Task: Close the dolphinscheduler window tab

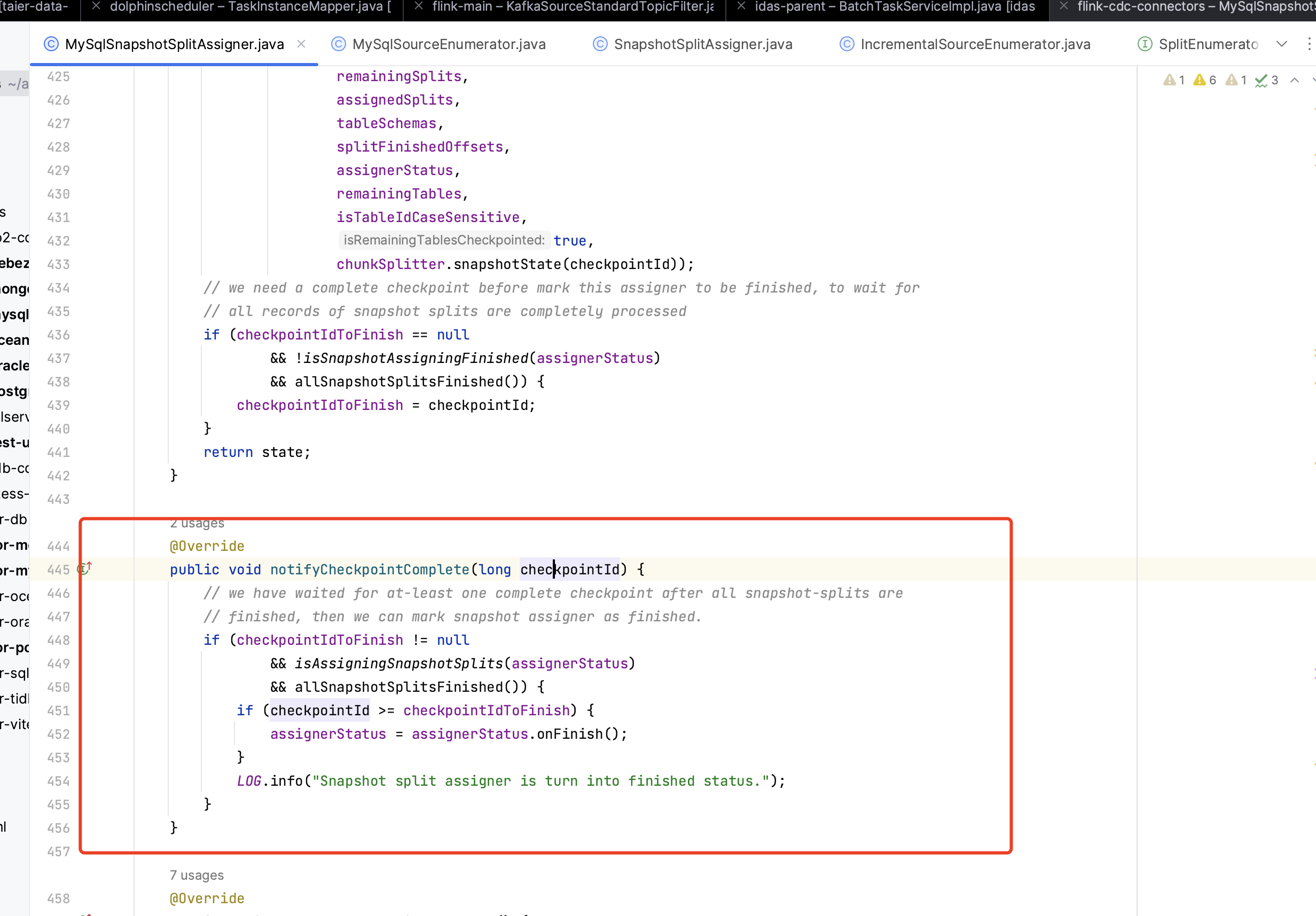Action: [96, 6]
